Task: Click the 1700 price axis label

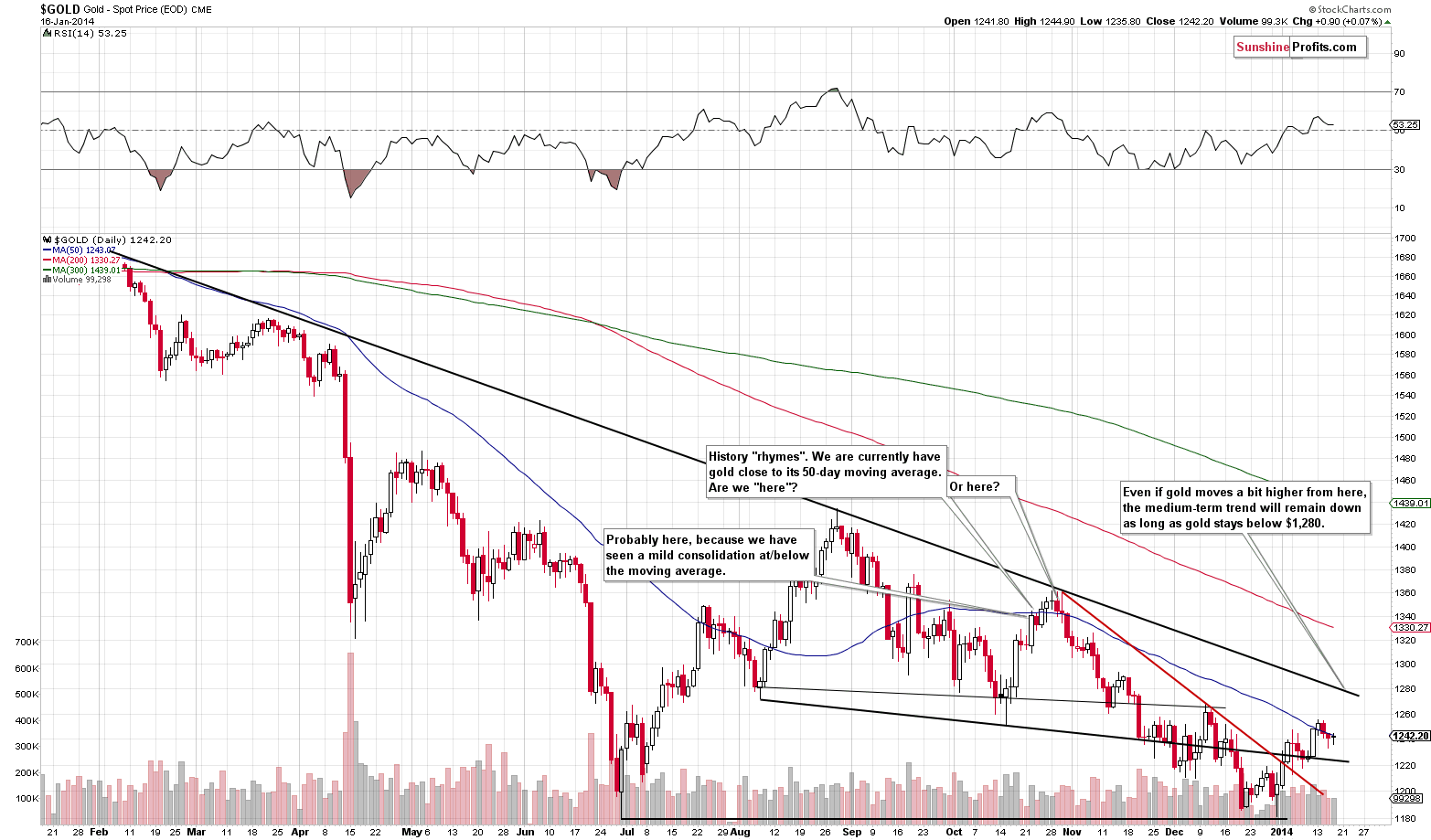Action: pos(1405,239)
